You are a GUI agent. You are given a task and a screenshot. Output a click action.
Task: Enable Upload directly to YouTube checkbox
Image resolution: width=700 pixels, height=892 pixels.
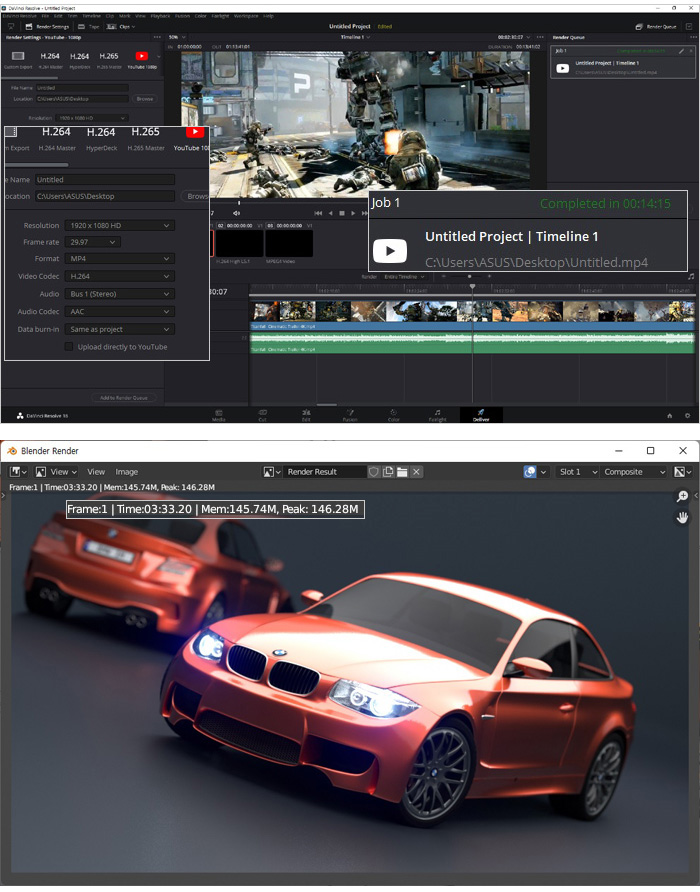pos(69,347)
